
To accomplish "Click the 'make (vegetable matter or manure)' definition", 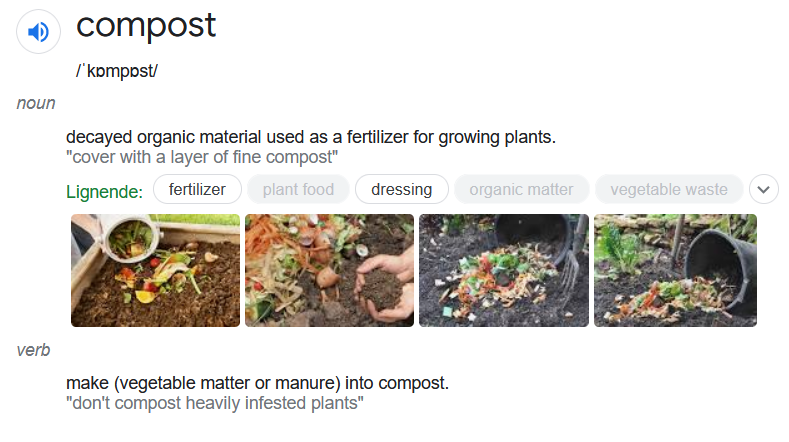I will tap(257, 383).
